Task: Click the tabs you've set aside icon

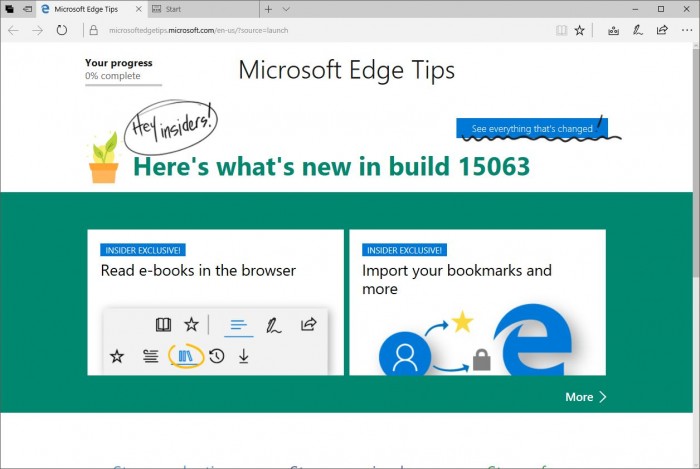Action: [x=9, y=9]
